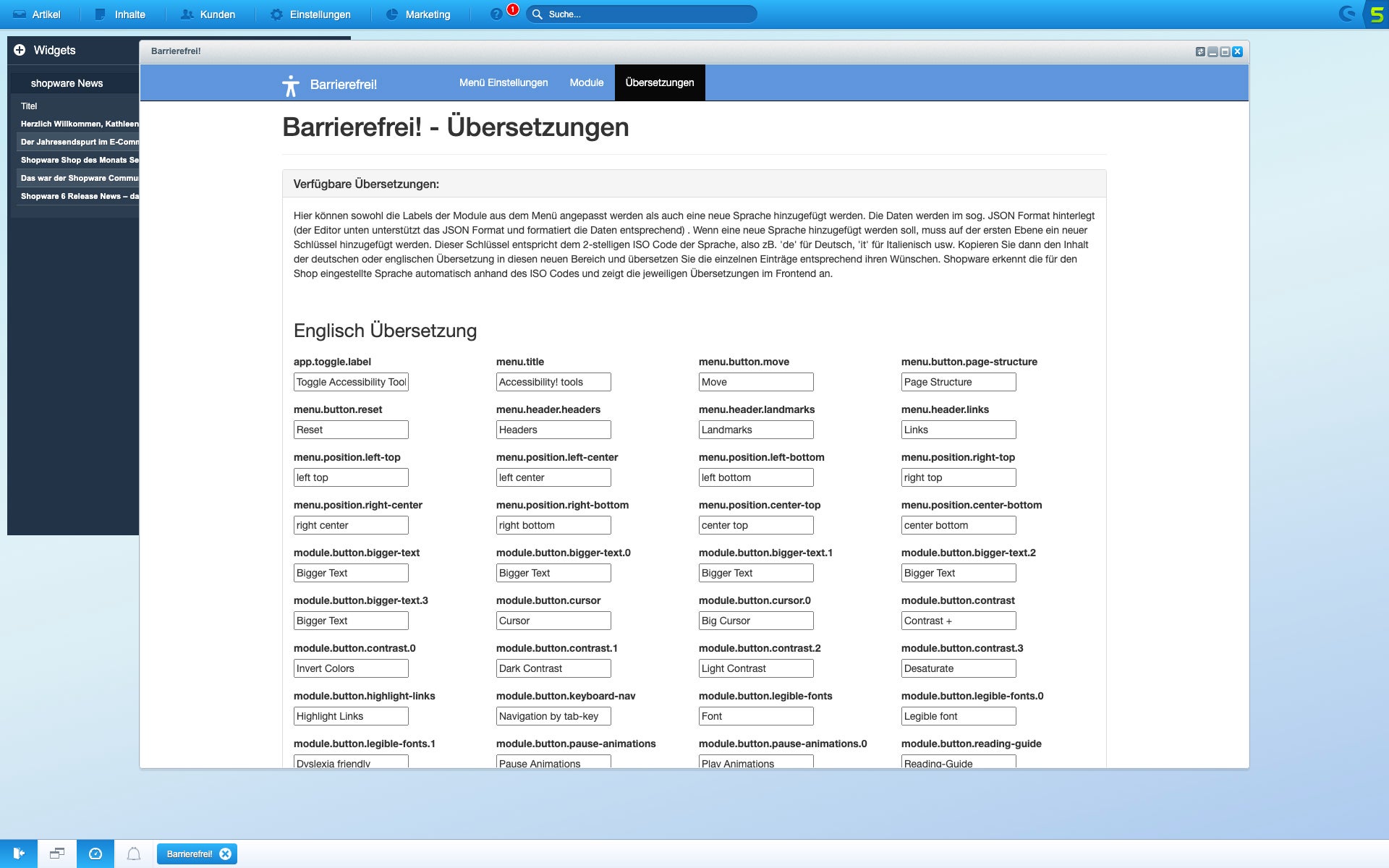
Task: Click the taskbar Barrierefrei button
Action: click(190, 854)
